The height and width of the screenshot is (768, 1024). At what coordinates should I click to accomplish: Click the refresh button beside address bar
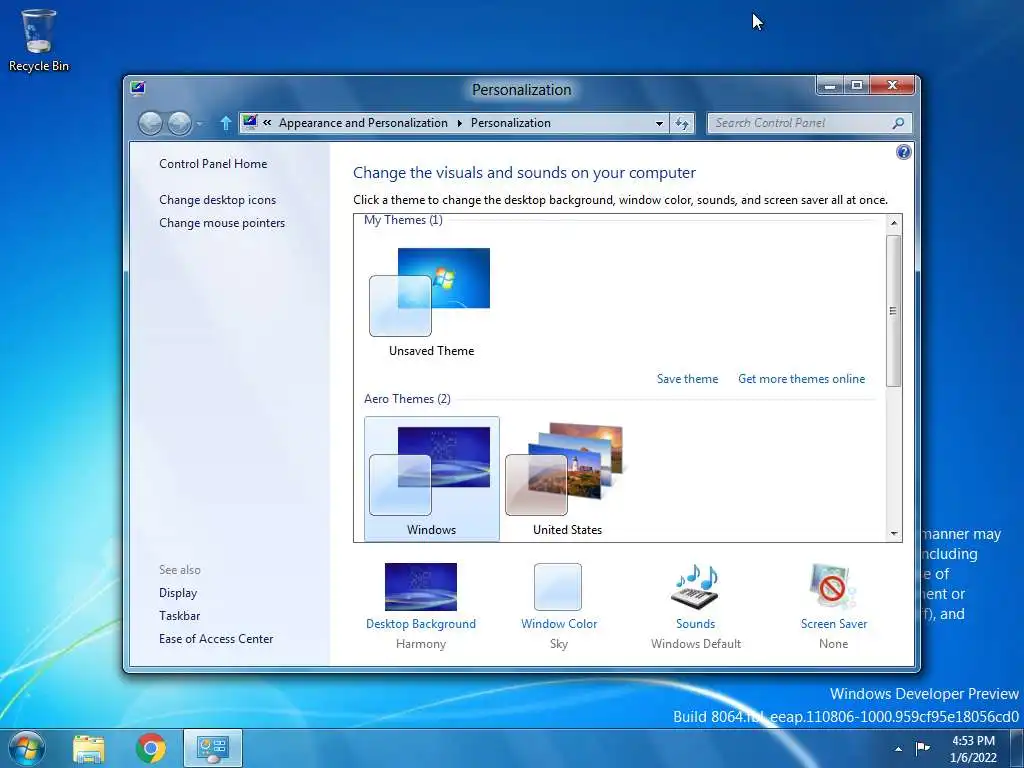pyautogui.click(x=681, y=123)
